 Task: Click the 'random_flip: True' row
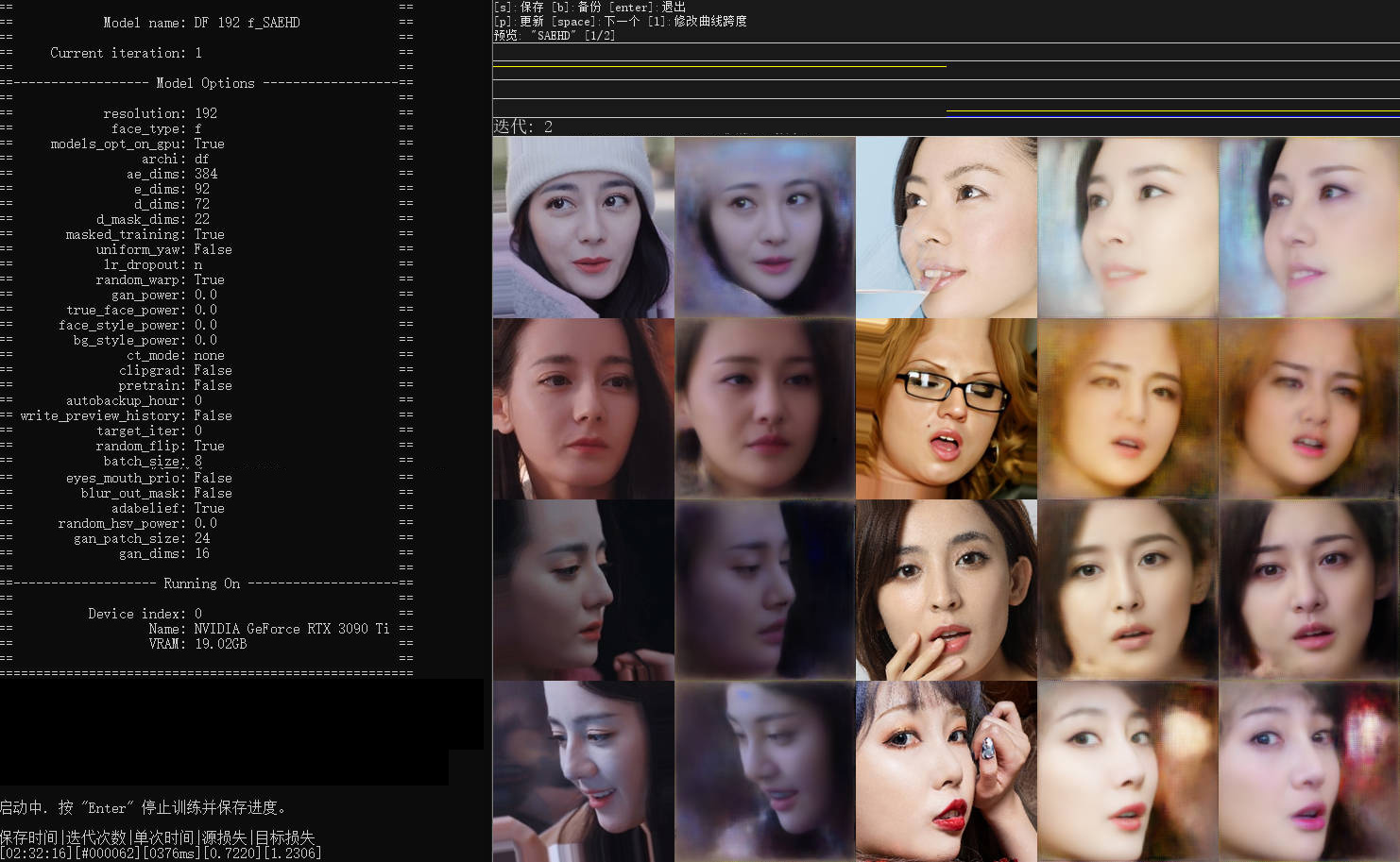160,446
